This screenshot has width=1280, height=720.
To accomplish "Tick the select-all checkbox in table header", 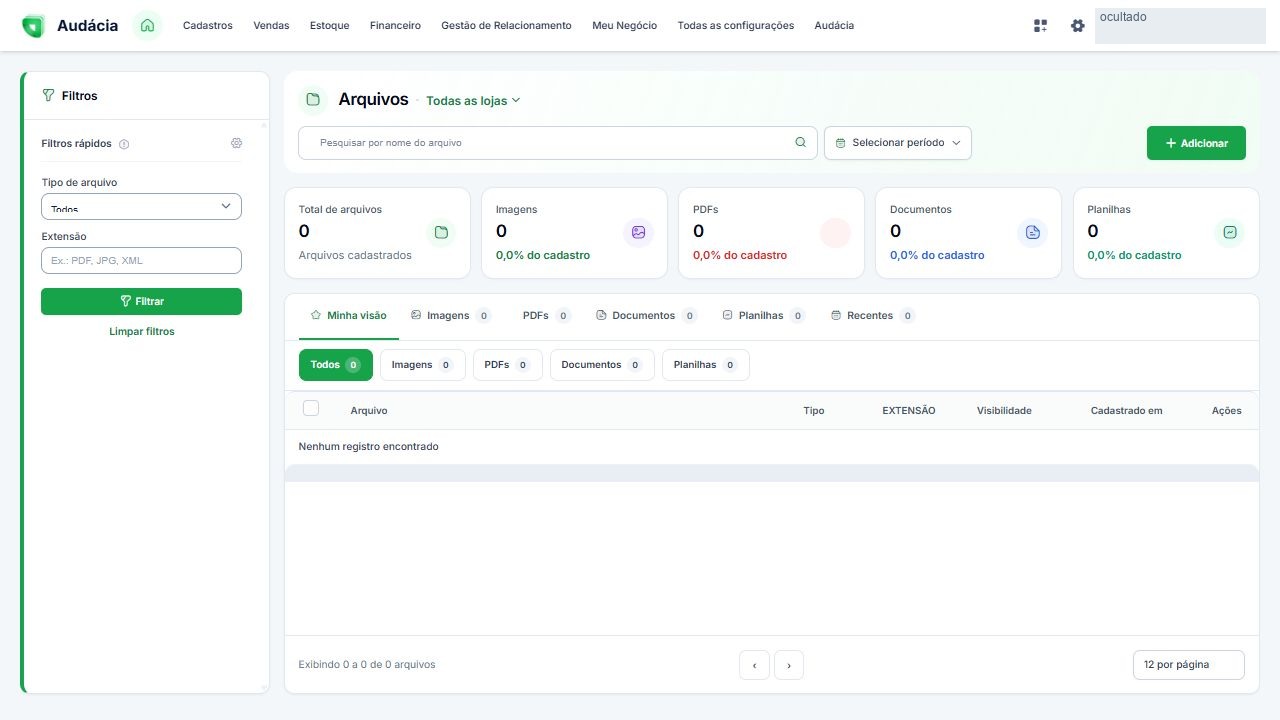I will tap(311, 408).
